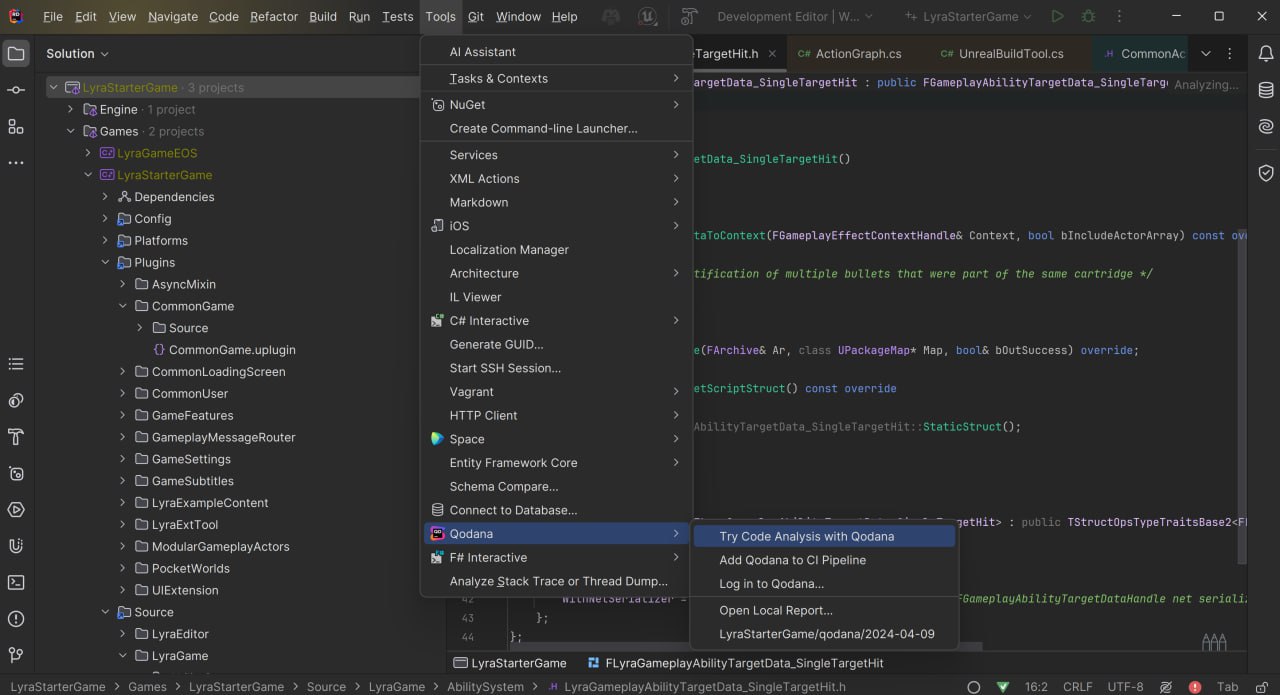Open the Terminal tool window icon

[16, 582]
